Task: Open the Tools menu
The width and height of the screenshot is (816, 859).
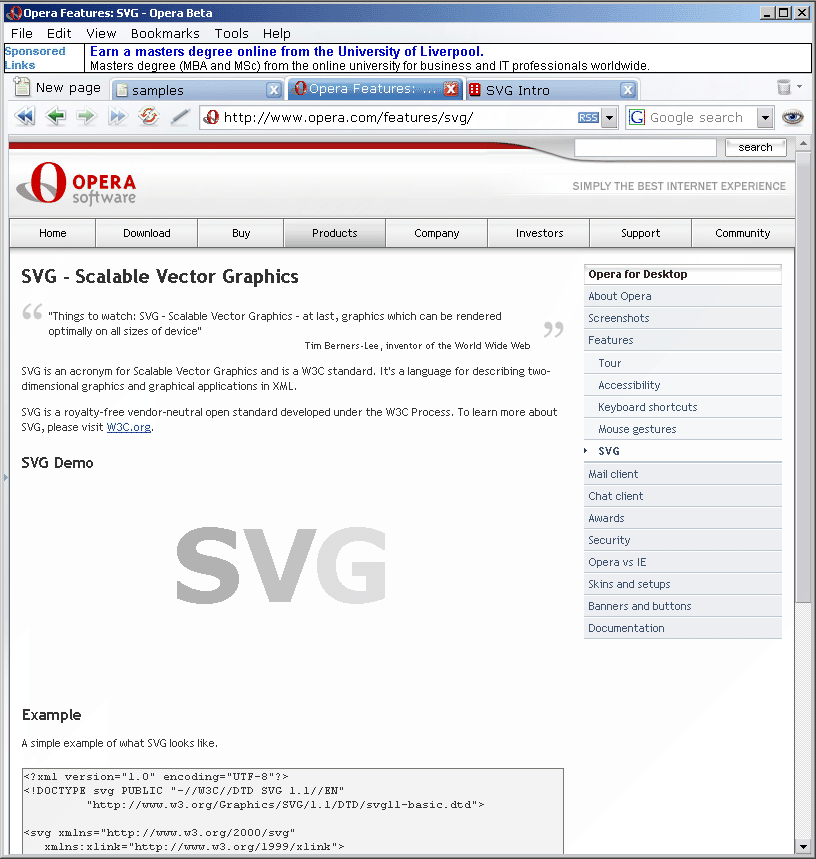Action: pyautogui.click(x=231, y=33)
